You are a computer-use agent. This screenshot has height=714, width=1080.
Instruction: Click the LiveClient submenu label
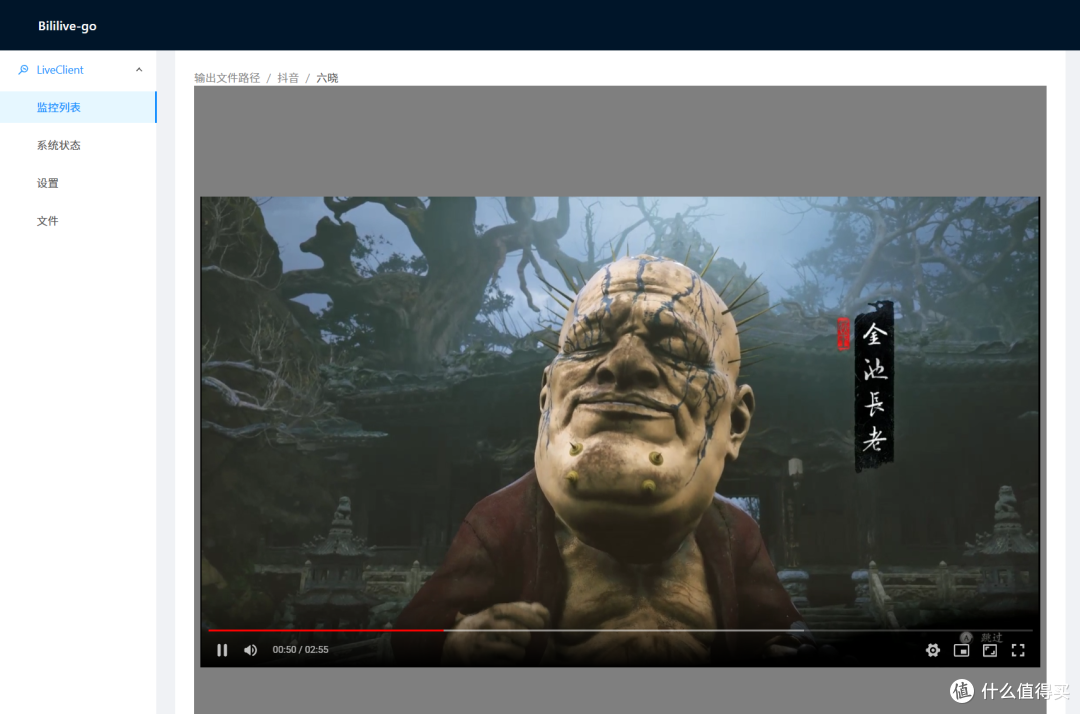pos(60,70)
